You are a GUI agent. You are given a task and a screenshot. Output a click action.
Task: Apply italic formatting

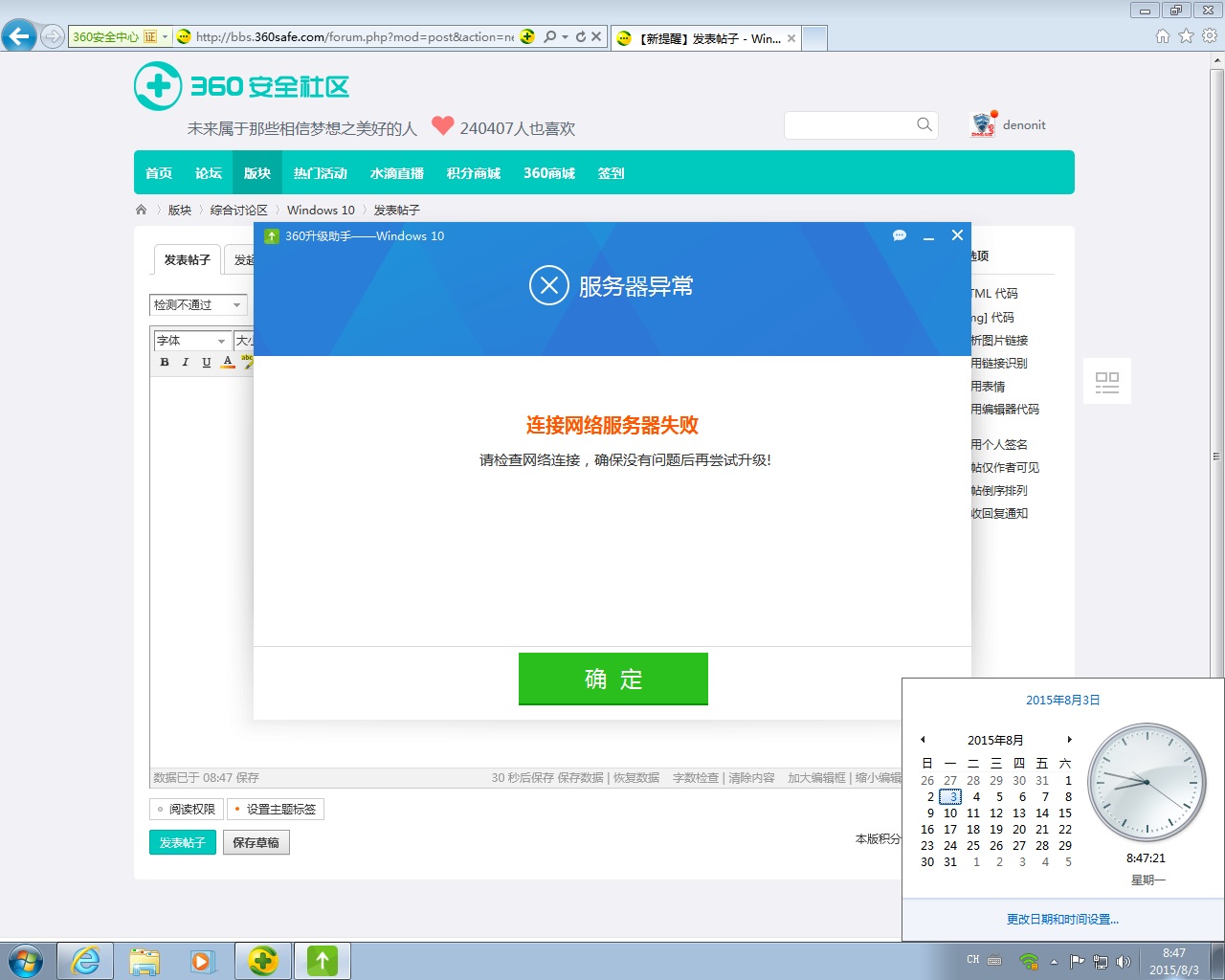185,362
